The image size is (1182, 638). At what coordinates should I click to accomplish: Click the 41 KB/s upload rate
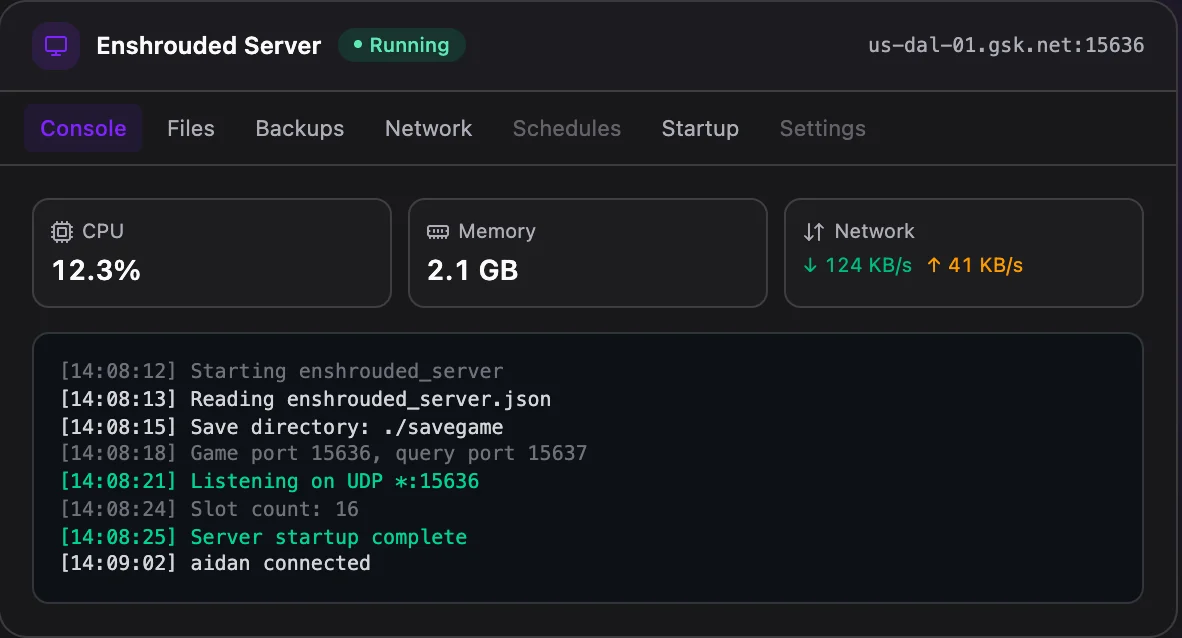point(985,265)
